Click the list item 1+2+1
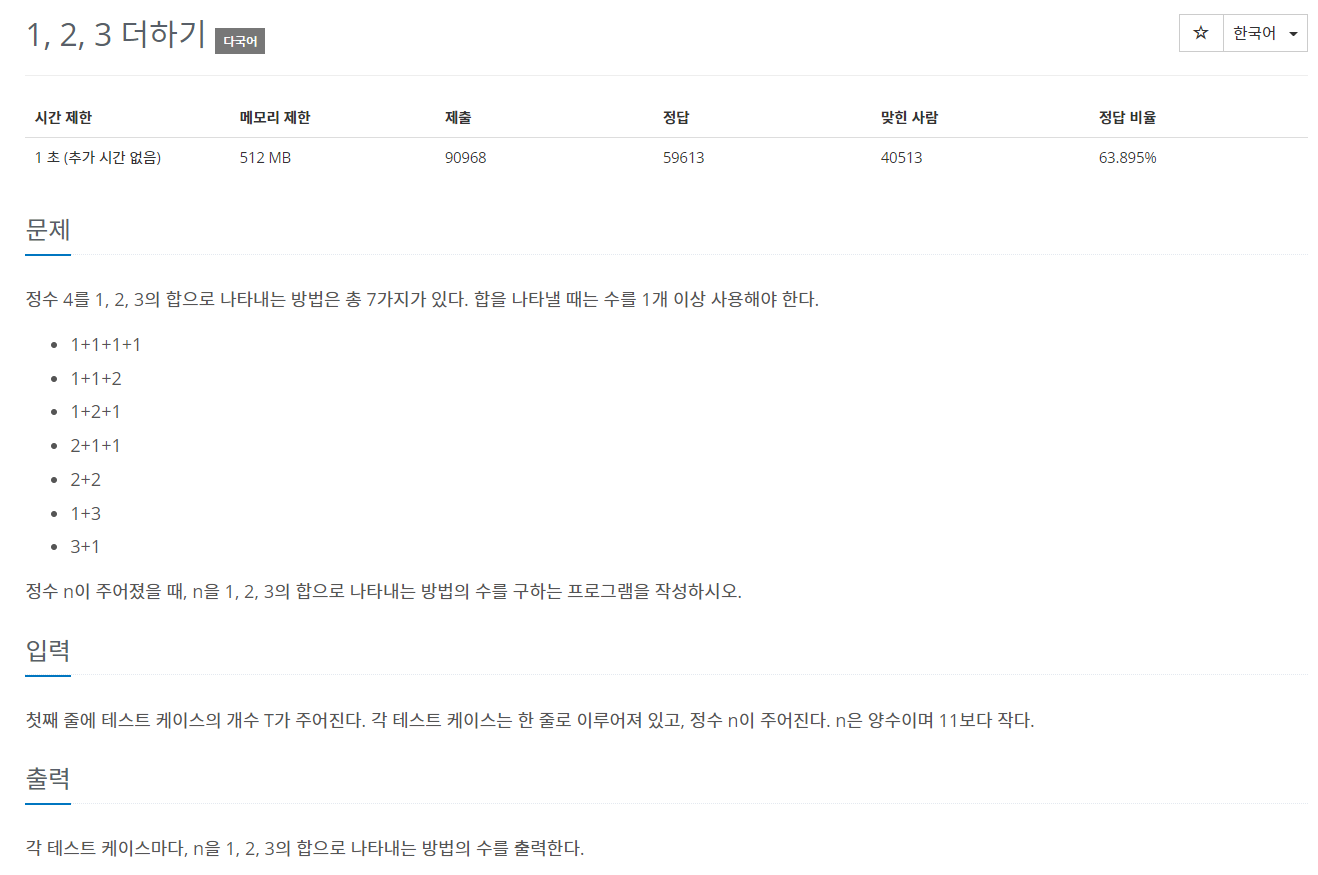Image resolution: width=1318 pixels, height=875 pixels. 96,412
